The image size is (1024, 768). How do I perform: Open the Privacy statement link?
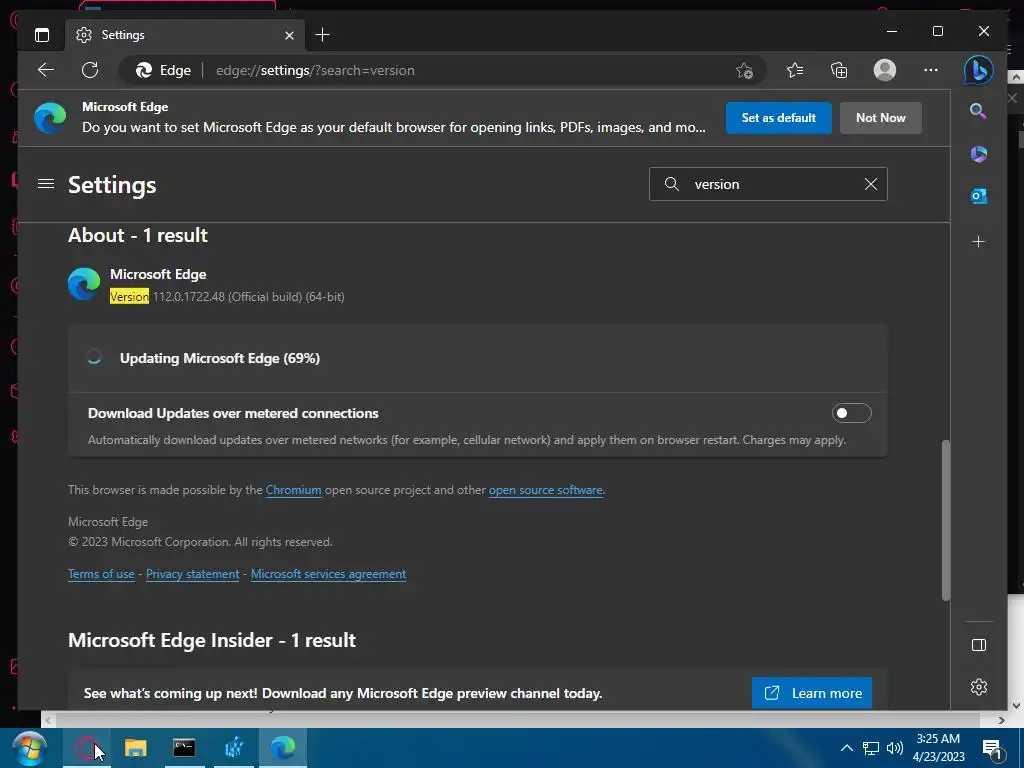coord(193,574)
